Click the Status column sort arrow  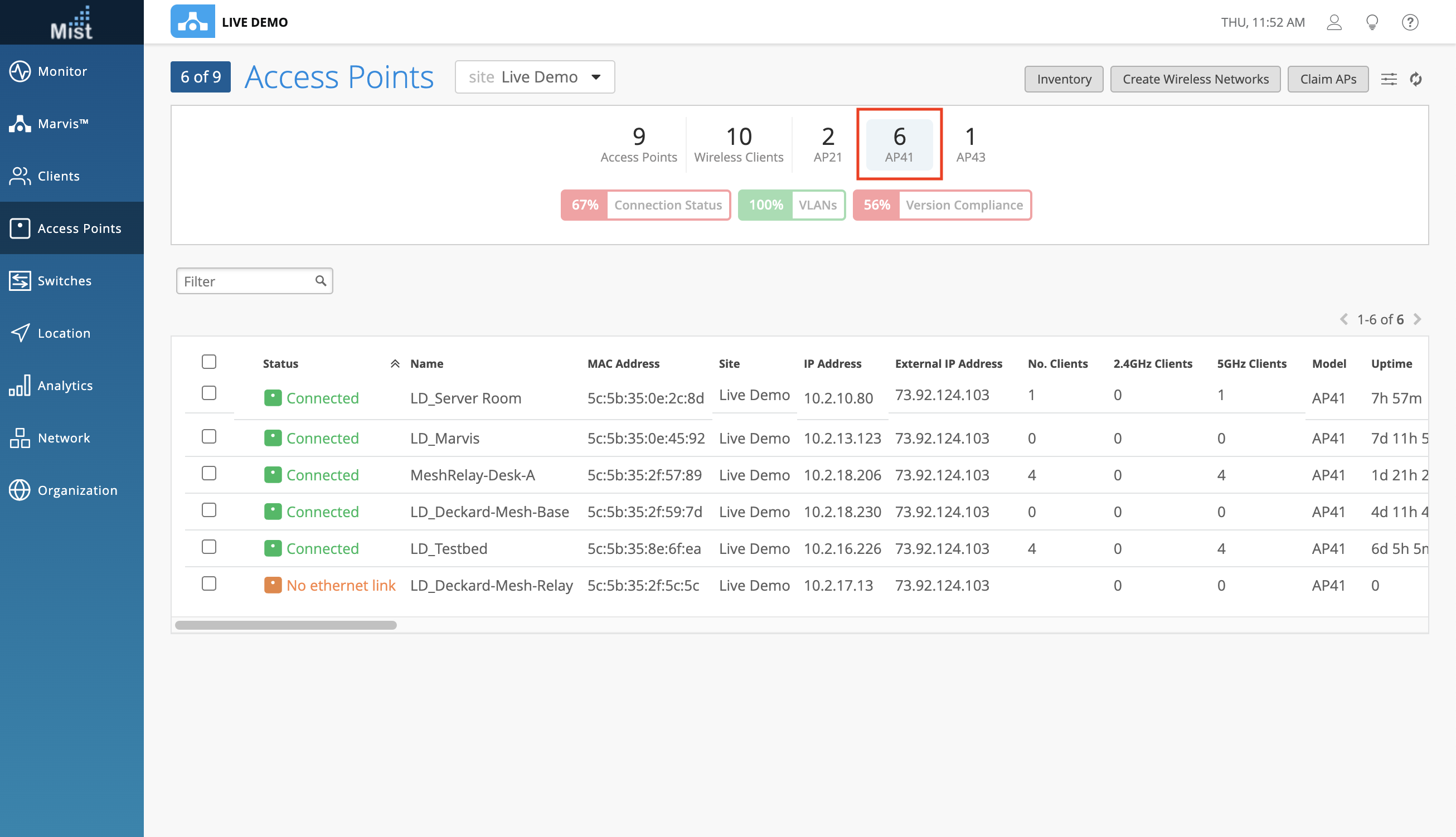click(395, 363)
